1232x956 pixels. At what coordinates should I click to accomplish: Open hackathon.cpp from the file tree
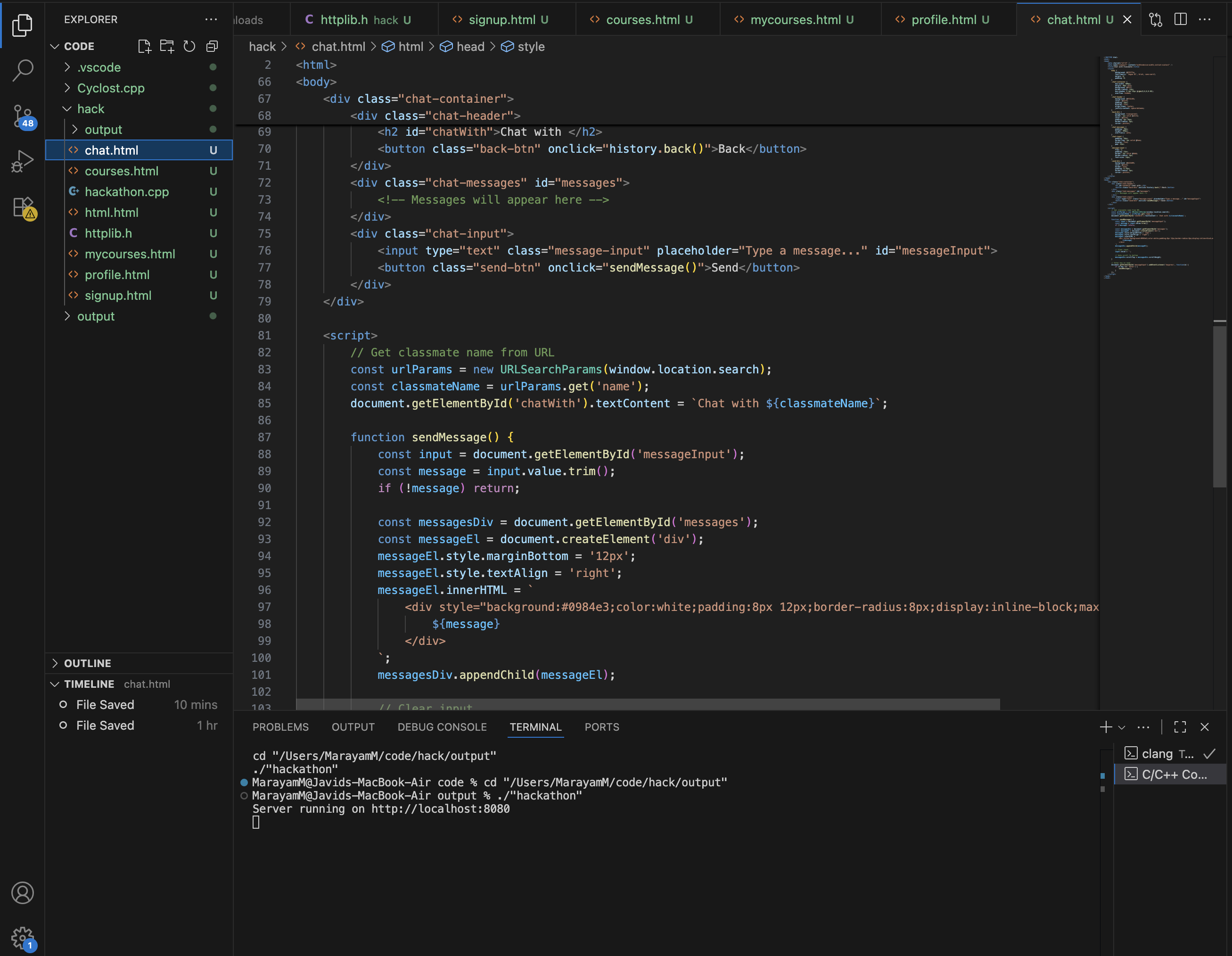[126, 192]
